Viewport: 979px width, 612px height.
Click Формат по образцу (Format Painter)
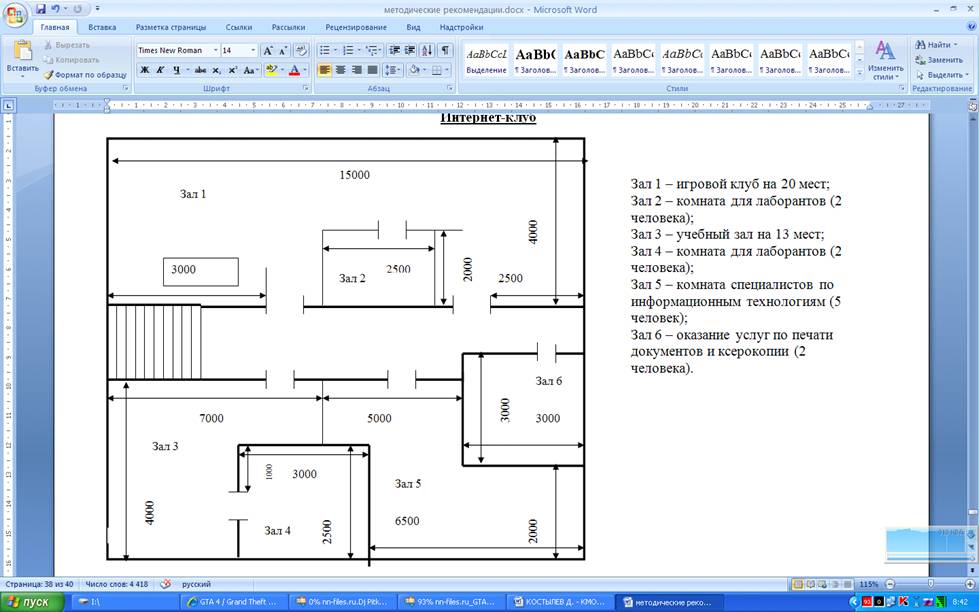[x=85, y=75]
